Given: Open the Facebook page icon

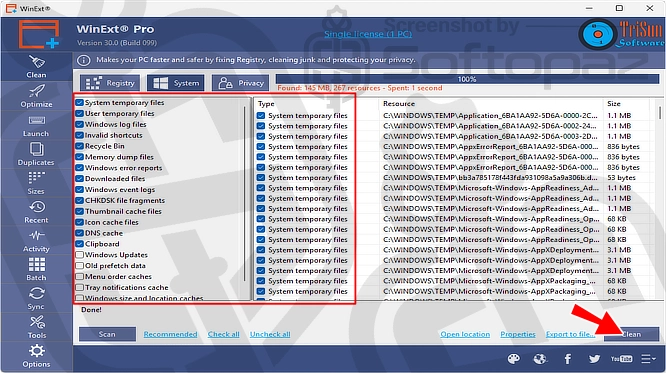Looking at the screenshot, I should click(x=567, y=359).
